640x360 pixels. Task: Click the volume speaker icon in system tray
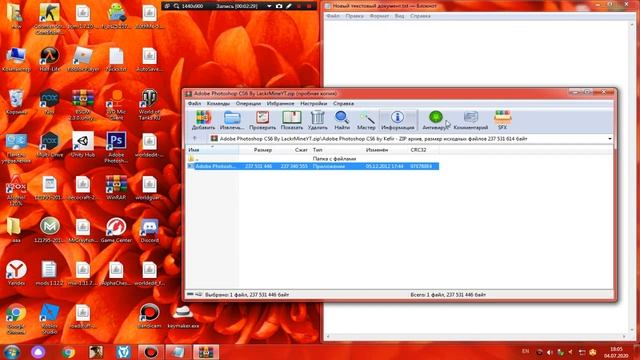(550, 352)
